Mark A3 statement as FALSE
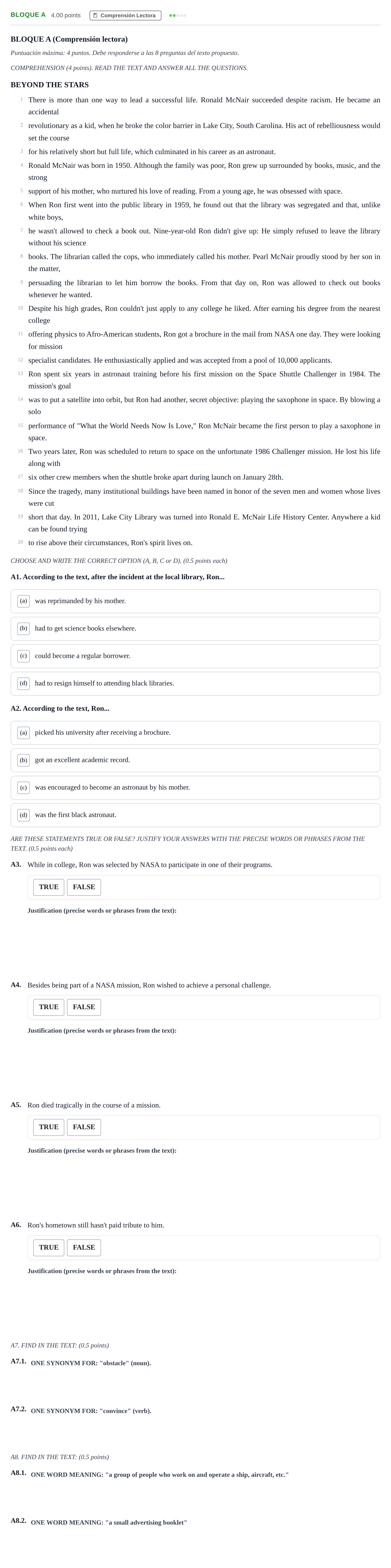The image size is (391, 1568). coord(84,887)
